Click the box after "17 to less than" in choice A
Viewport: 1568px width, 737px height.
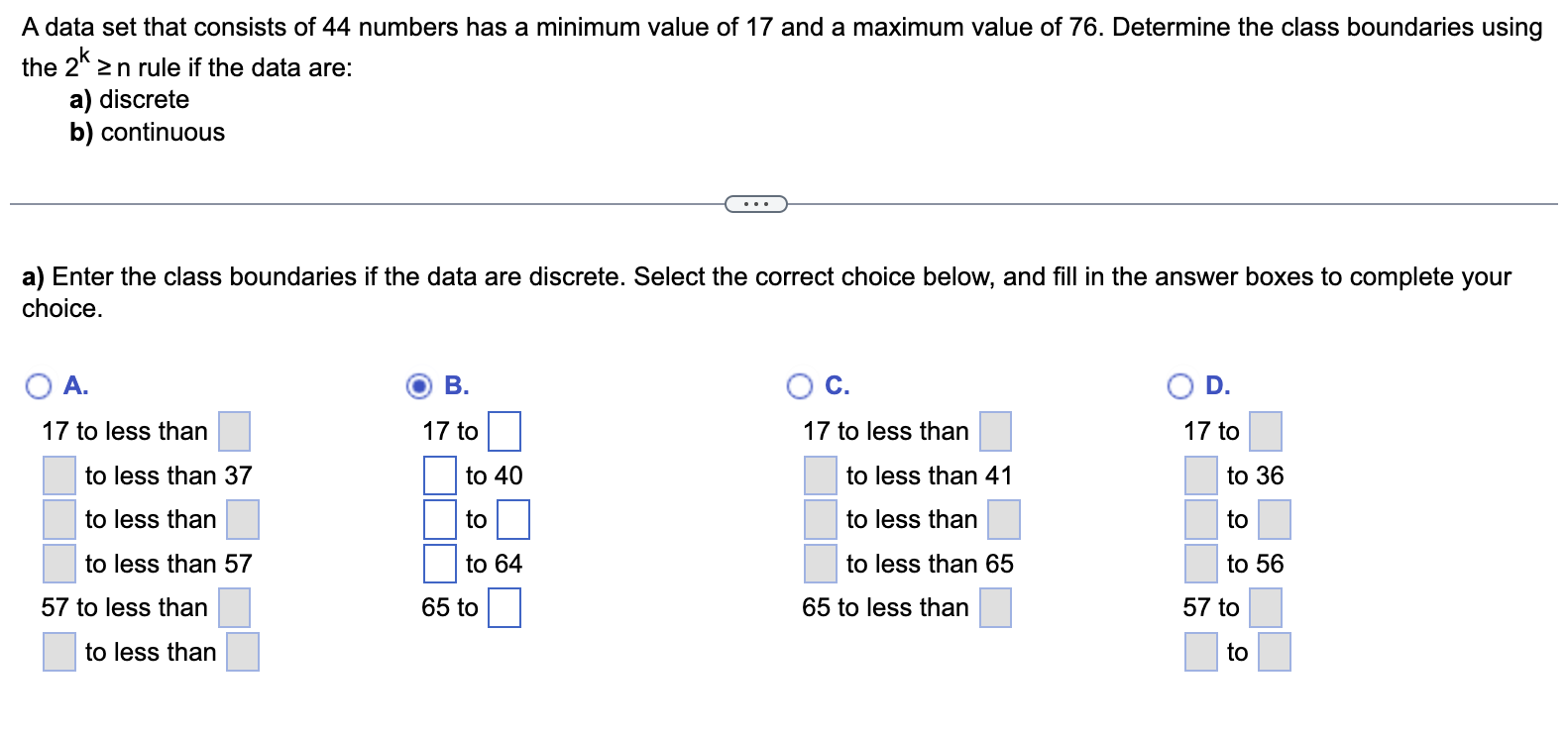[234, 431]
